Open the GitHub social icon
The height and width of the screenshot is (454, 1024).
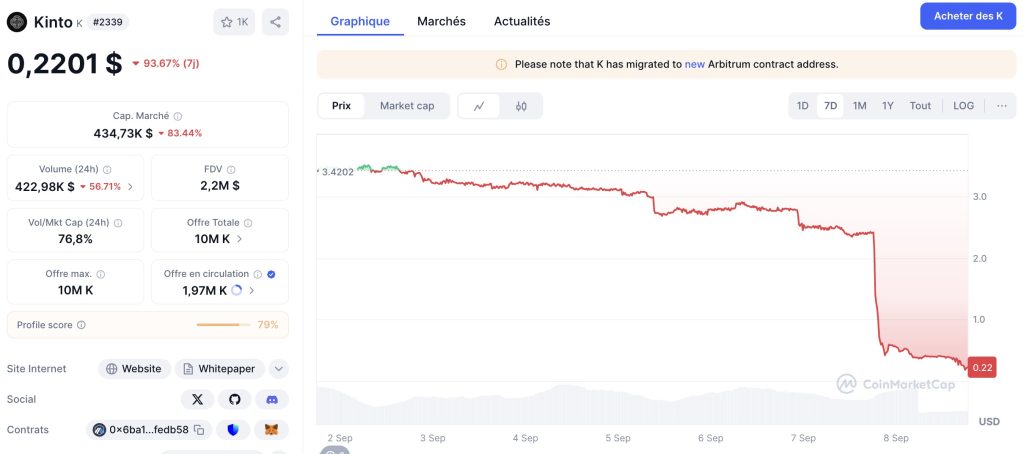(234, 399)
